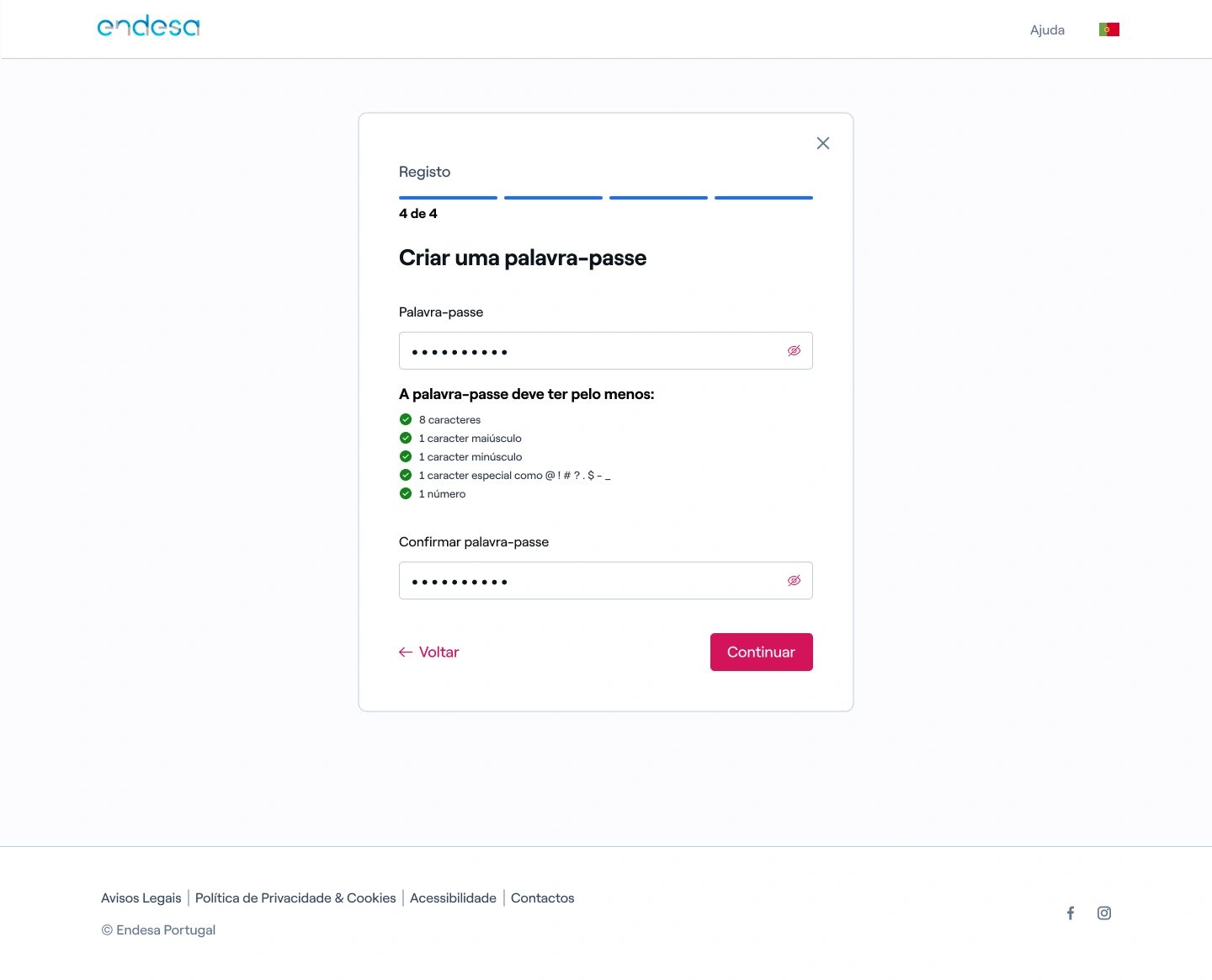Open the Acessibilidade footer link
This screenshot has height=980, width=1212.
(x=453, y=898)
